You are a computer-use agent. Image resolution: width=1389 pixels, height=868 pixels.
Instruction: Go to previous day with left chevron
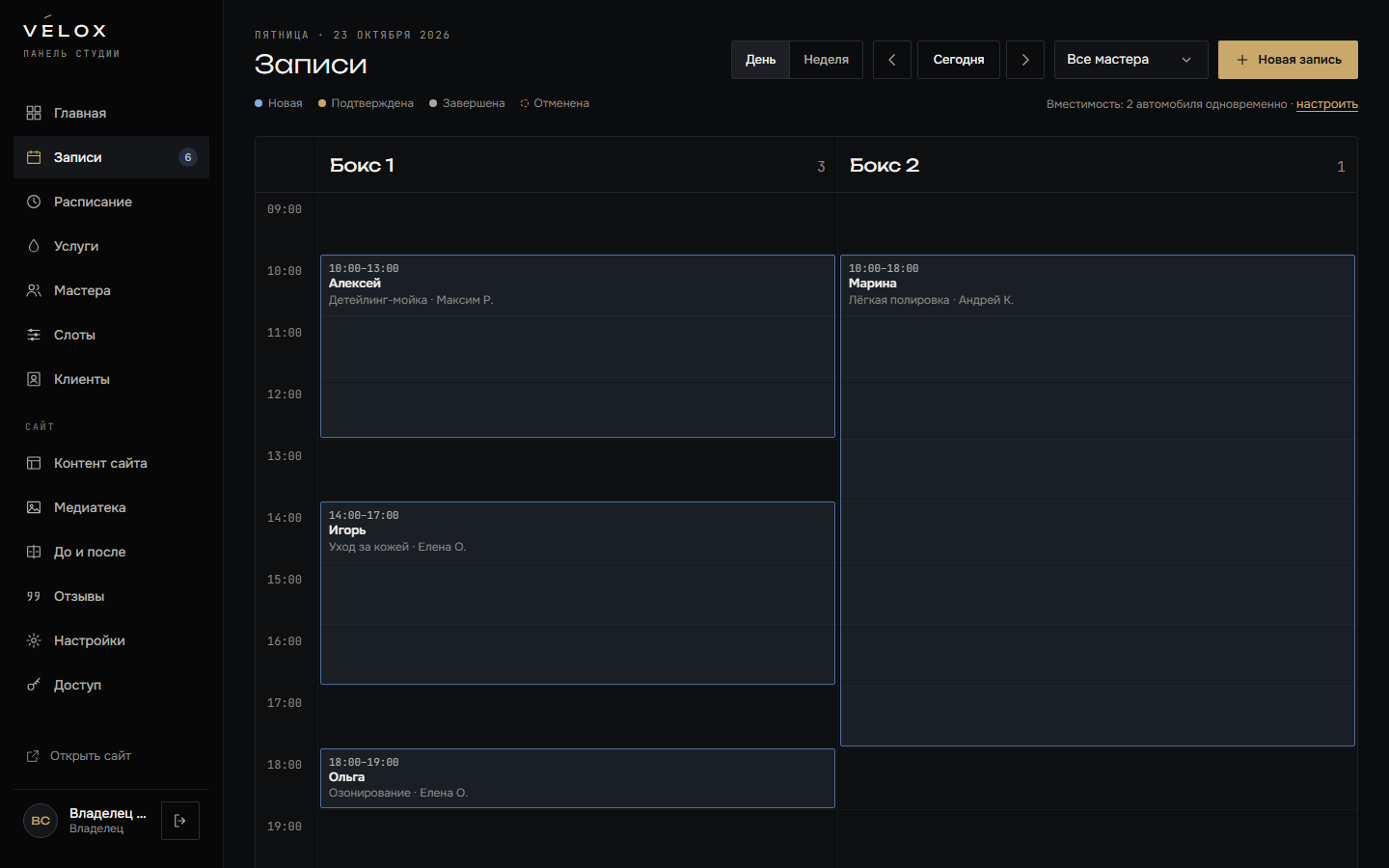892,60
